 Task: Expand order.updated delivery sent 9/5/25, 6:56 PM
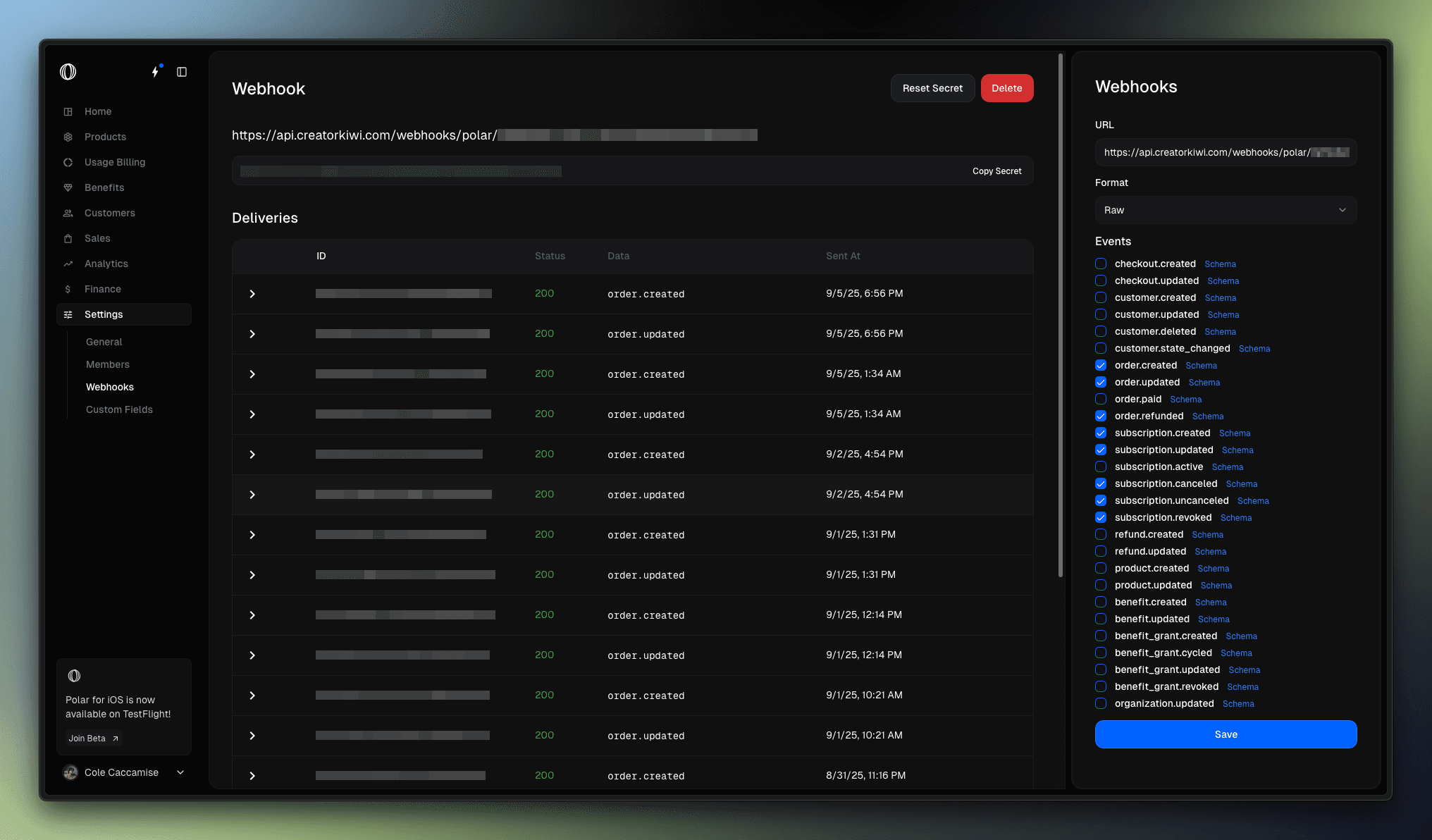click(252, 334)
